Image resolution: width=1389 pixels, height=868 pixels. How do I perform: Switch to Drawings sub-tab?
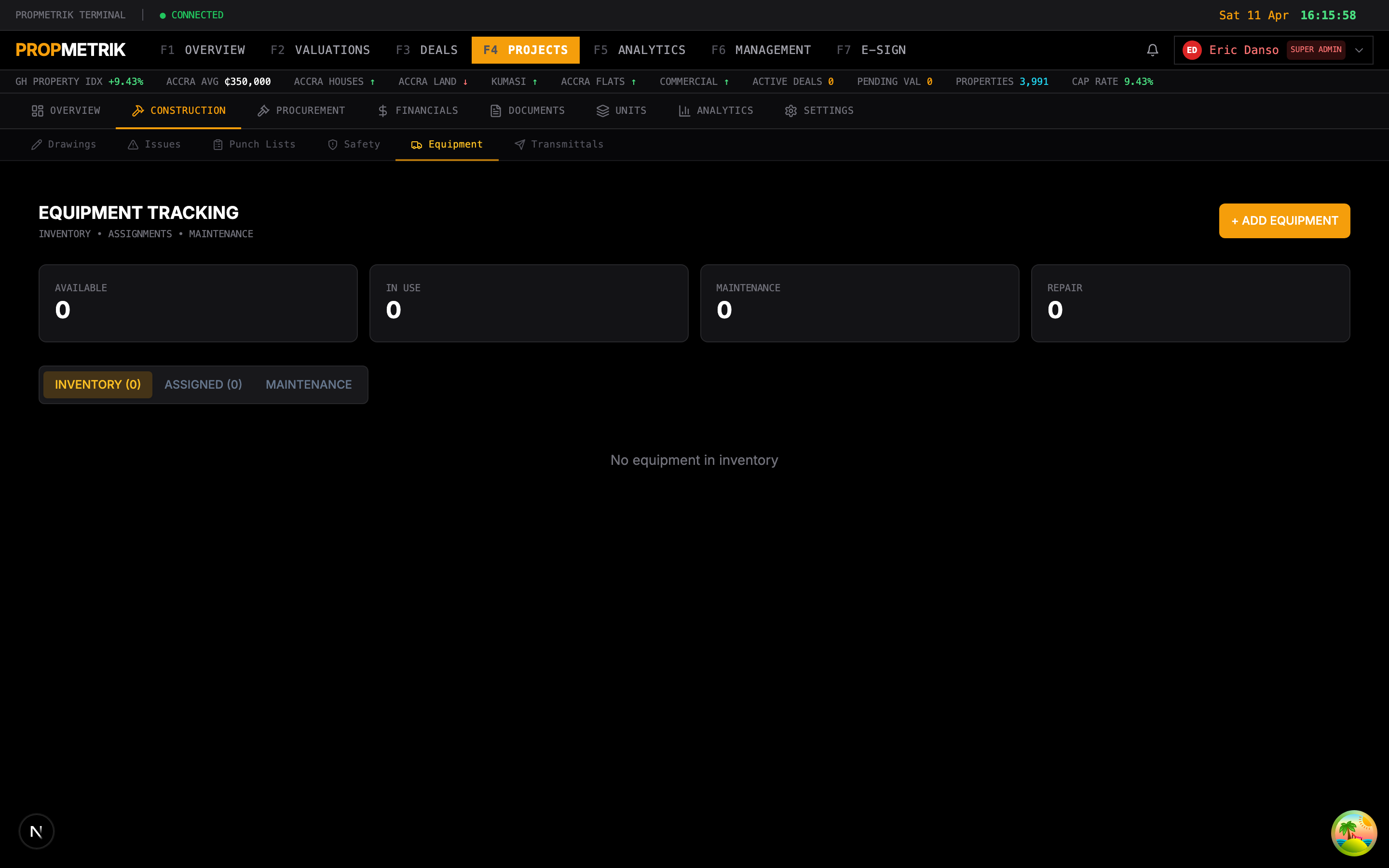pyautogui.click(x=64, y=145)
